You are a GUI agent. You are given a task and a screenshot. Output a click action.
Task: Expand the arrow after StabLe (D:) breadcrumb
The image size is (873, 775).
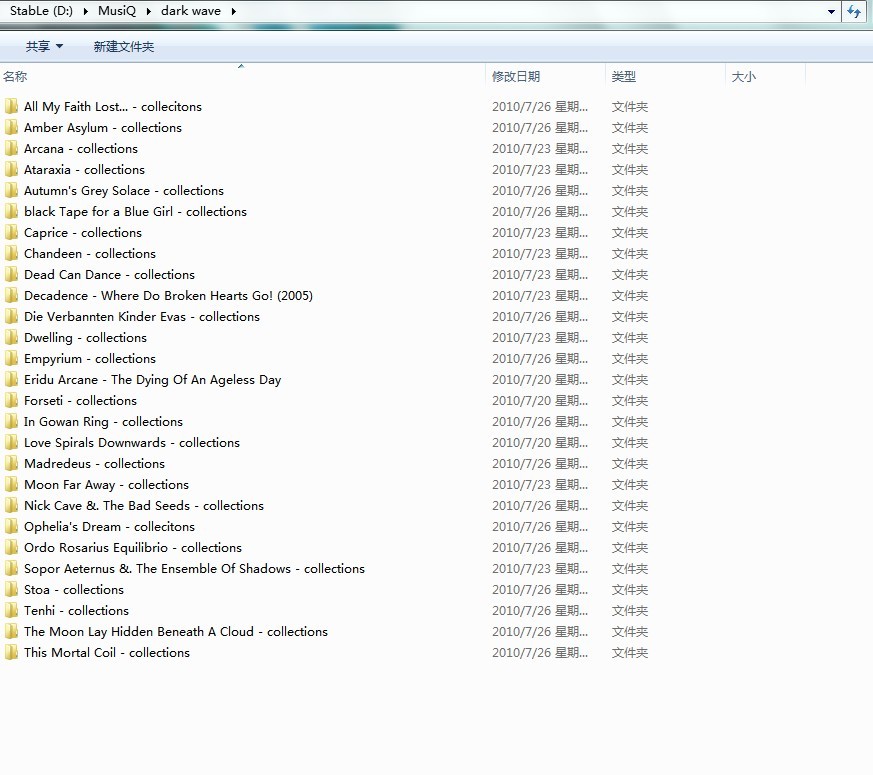[86, 11]
